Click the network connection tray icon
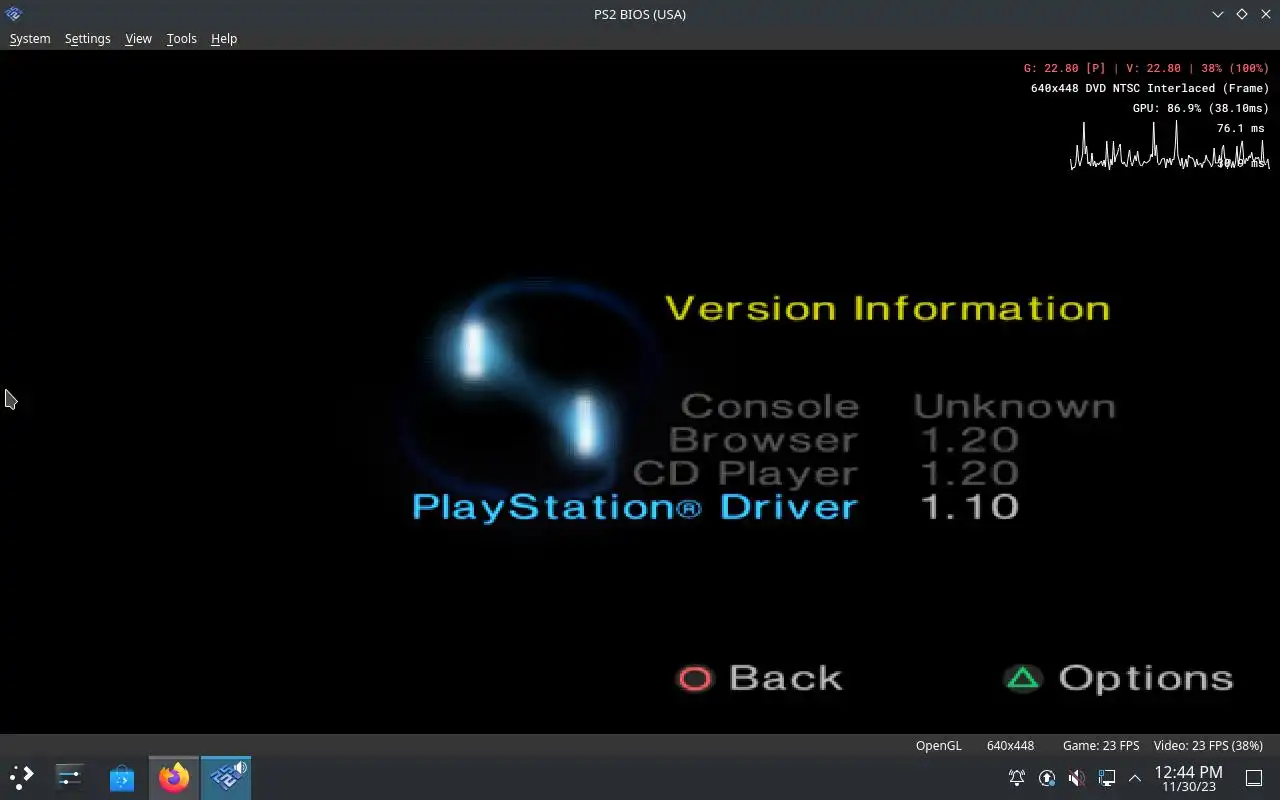 [x=1107, y=778]
